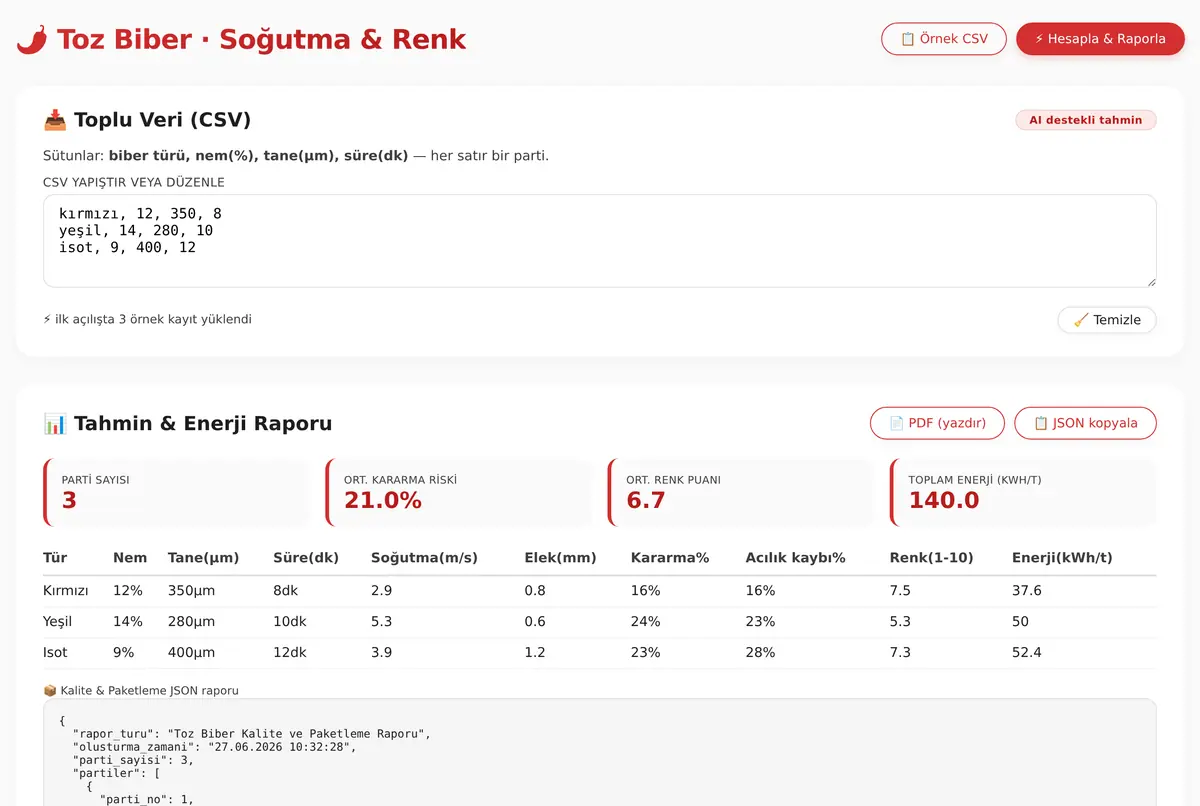Click the package icon beside Kalite & Paketleme label
The image size is (1200, 806).
50,690
